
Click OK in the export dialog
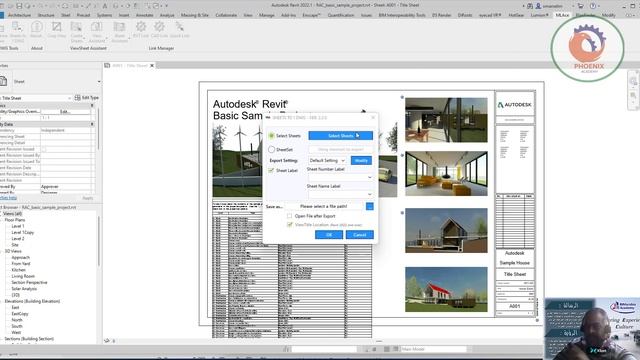click(329, 235)
